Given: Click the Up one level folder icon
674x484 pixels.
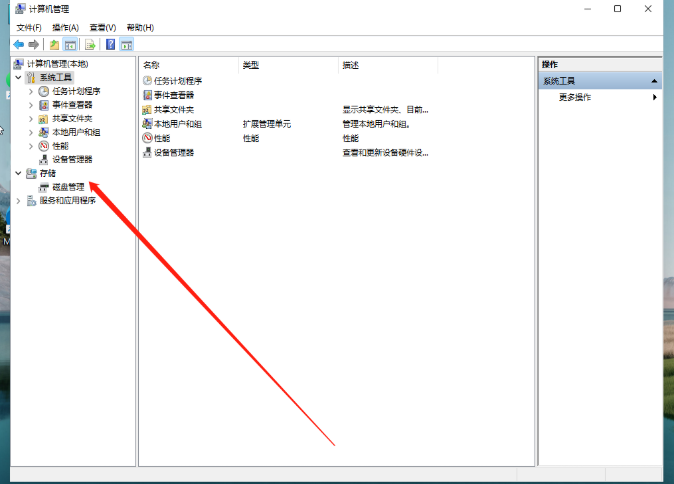Looking at the screenshot, I should pos(54,45).
